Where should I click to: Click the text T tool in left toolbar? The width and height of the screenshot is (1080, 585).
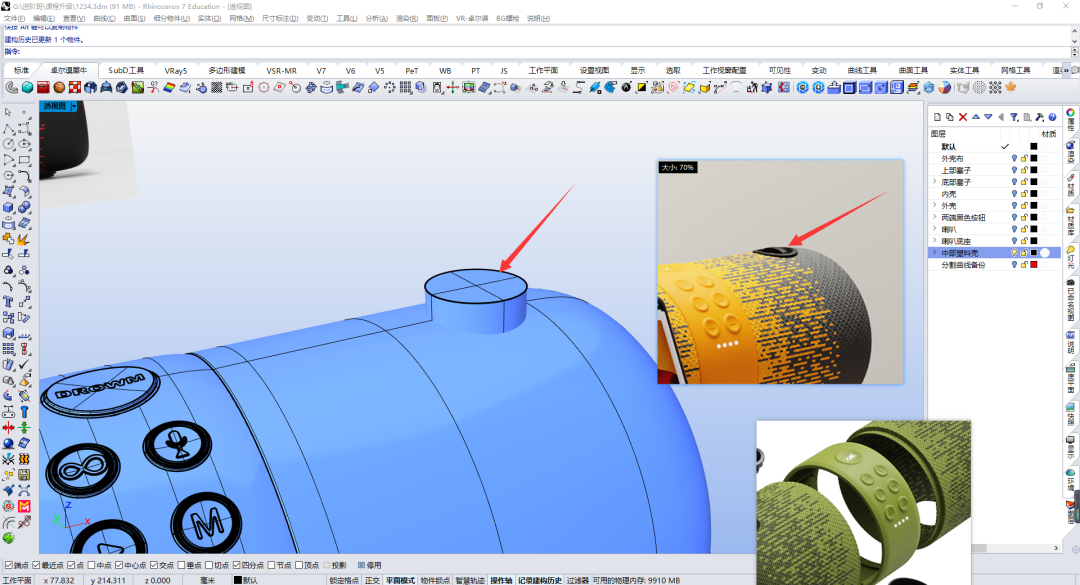[8, 302]
